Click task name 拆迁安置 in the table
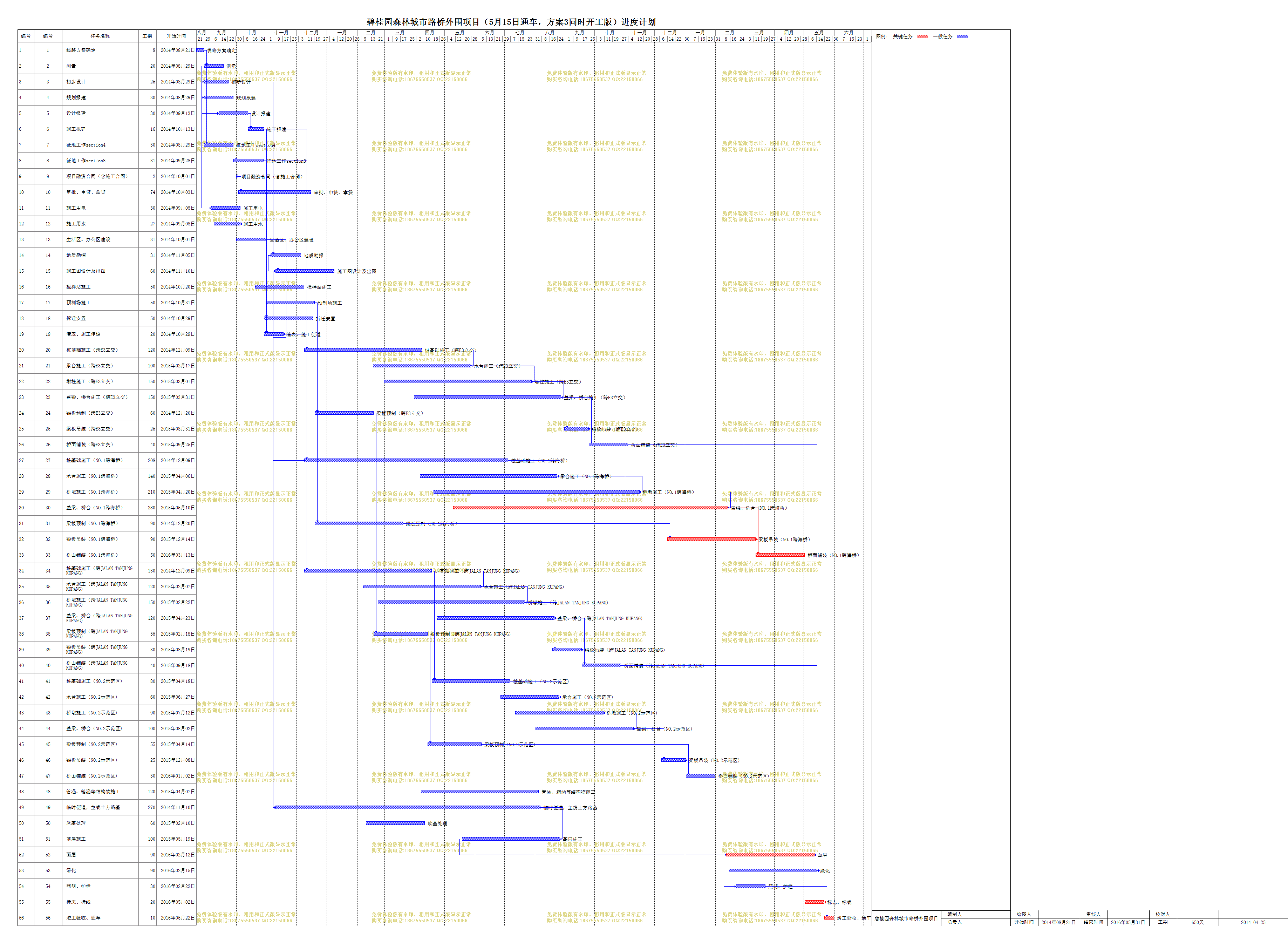Screen dimensions: 1288x943 coord(76,319)
